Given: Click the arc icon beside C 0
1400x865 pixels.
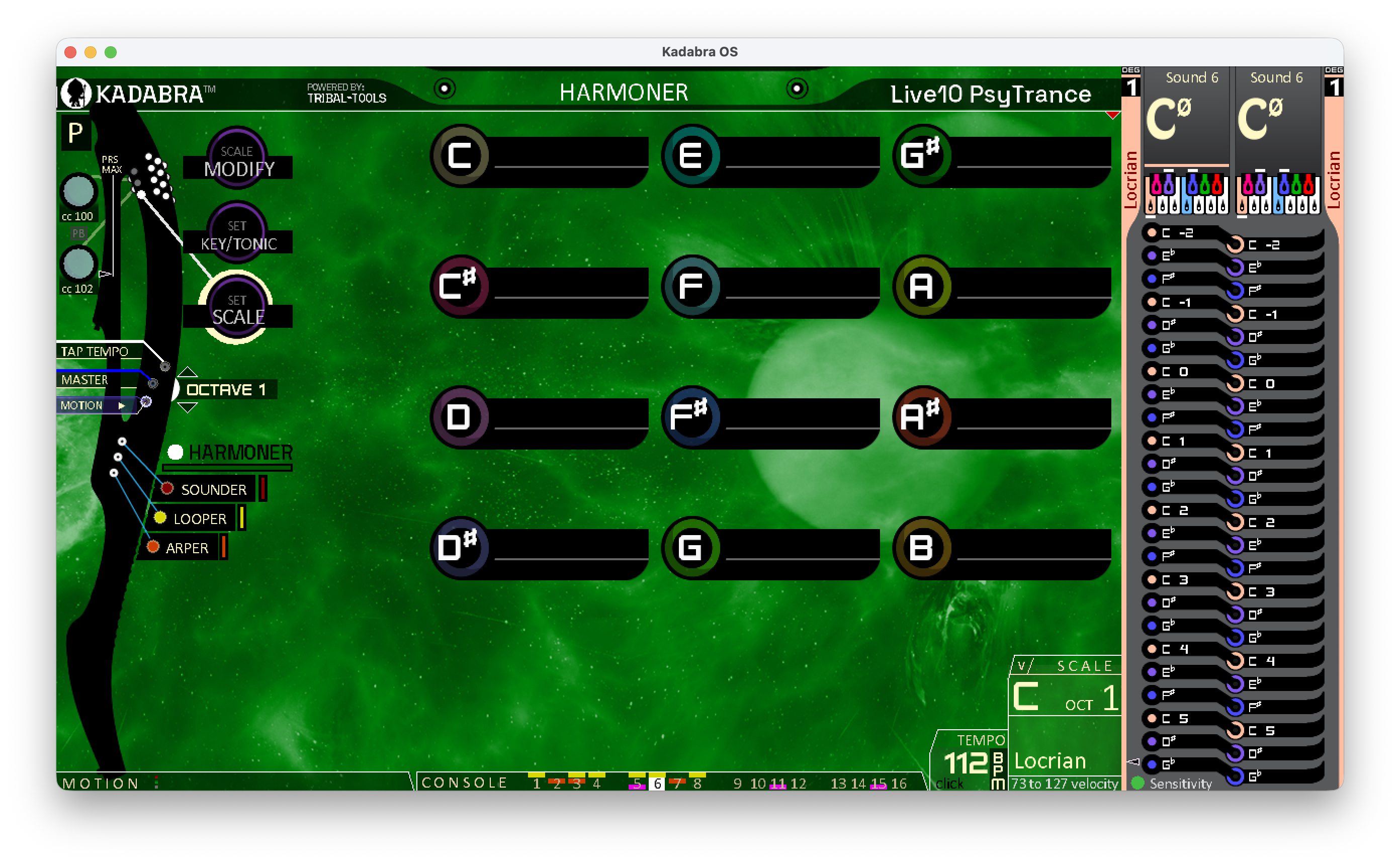Looking at the screenshot, I should coord(1235,383).
